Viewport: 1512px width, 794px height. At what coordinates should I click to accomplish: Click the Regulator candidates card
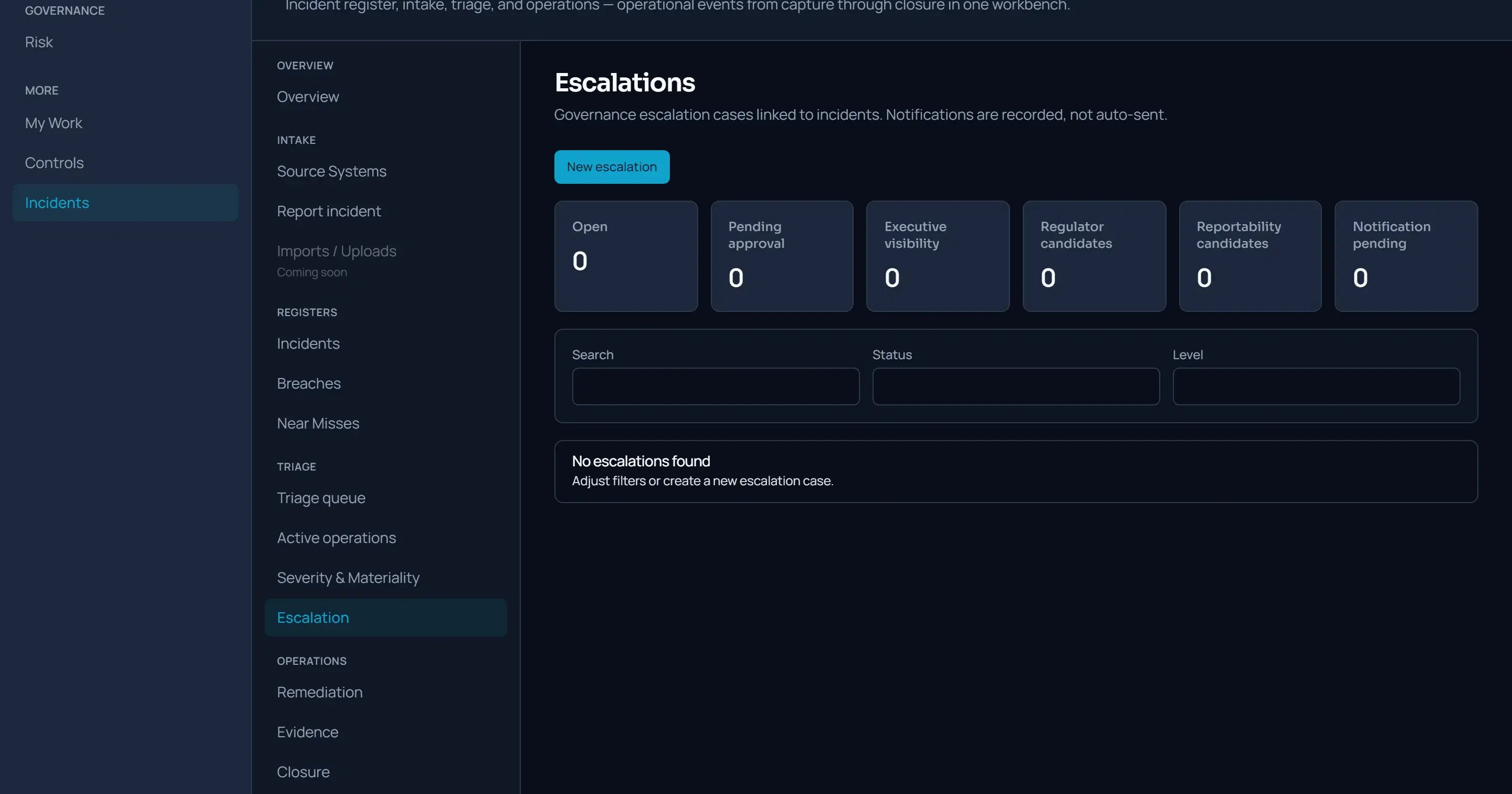(1094, 256)
